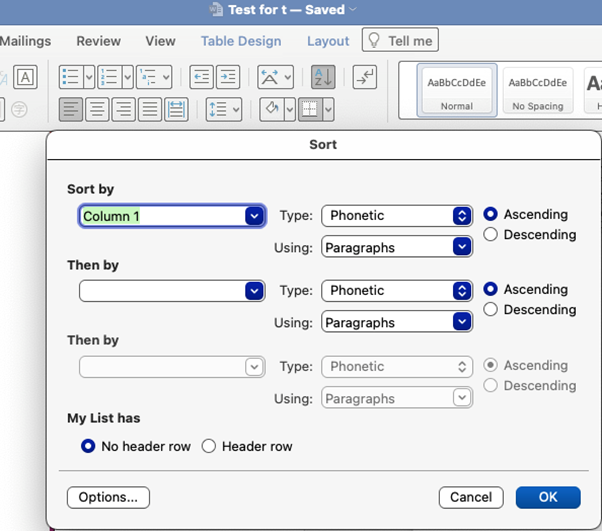The height and width of the screenshot is (531, 602).
Task: Click the Align Left icon
Action: tap(71, 109)
